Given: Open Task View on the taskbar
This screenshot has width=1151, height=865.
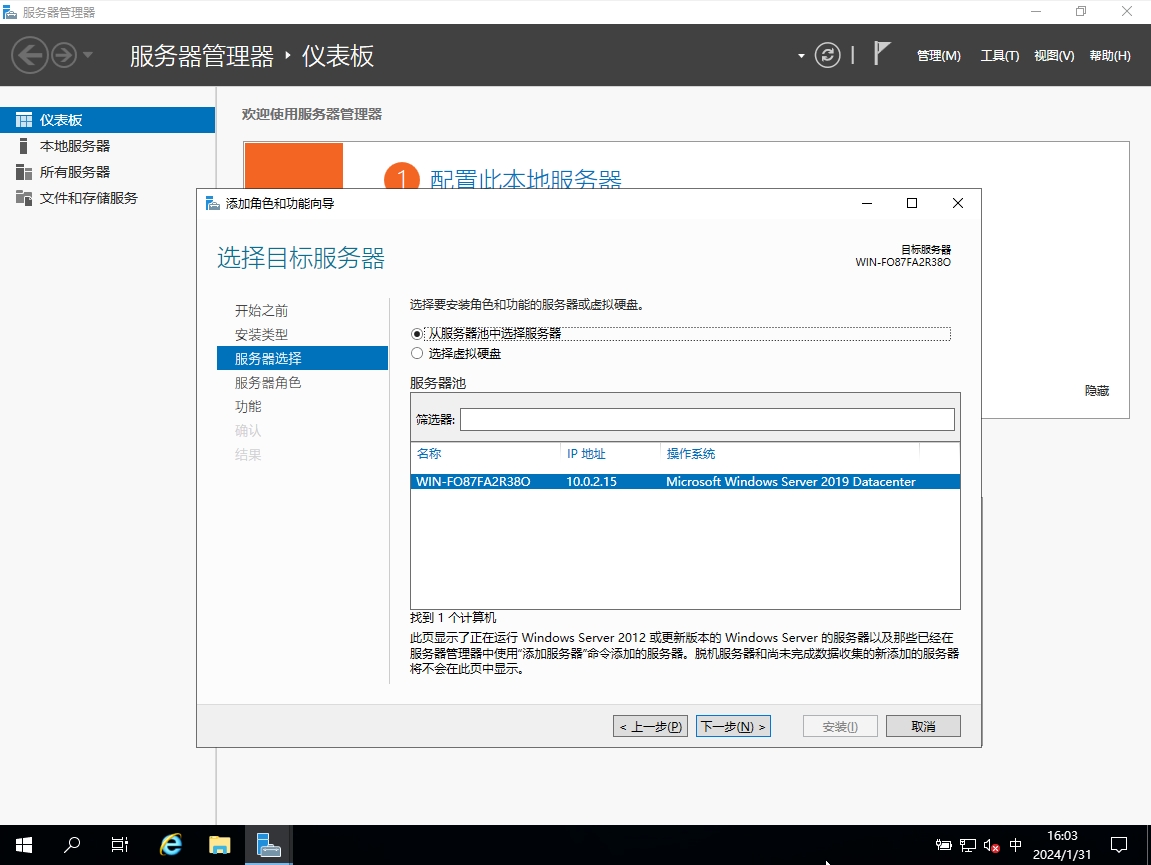Looking at the screenshot, I should click(120, 845).
